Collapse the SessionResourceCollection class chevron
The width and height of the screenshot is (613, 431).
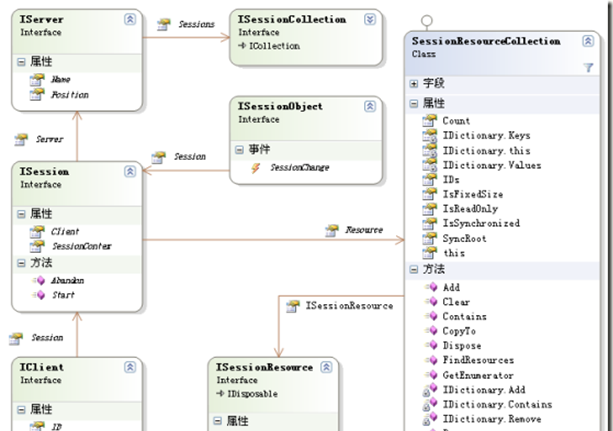pos(588,41)
